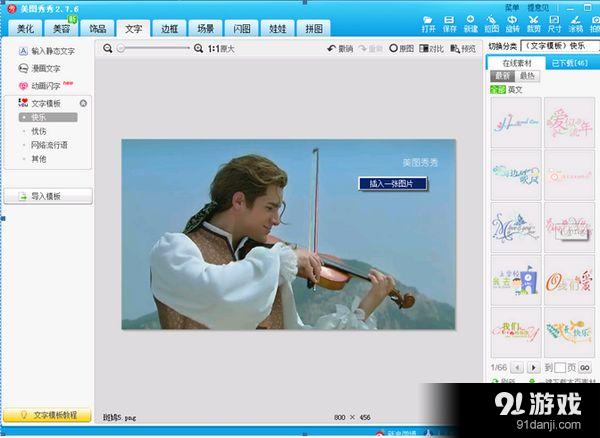The width and height of the screenshot is (600, 438).
Task: Go to previous template page
Action: [x=517, y=368]
